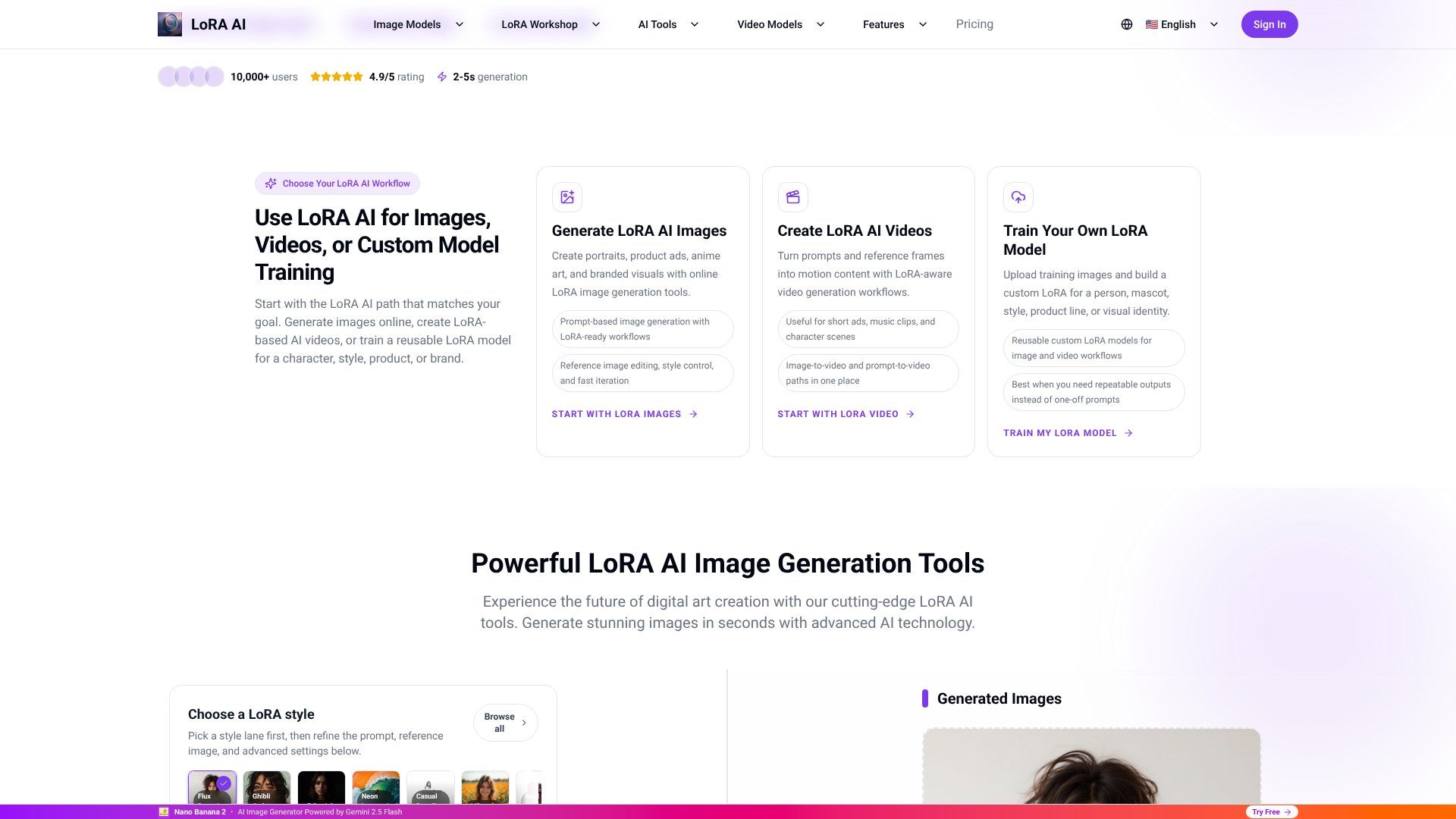Click the Train Your Own LoRA Model heading

tap(1075, 240)
